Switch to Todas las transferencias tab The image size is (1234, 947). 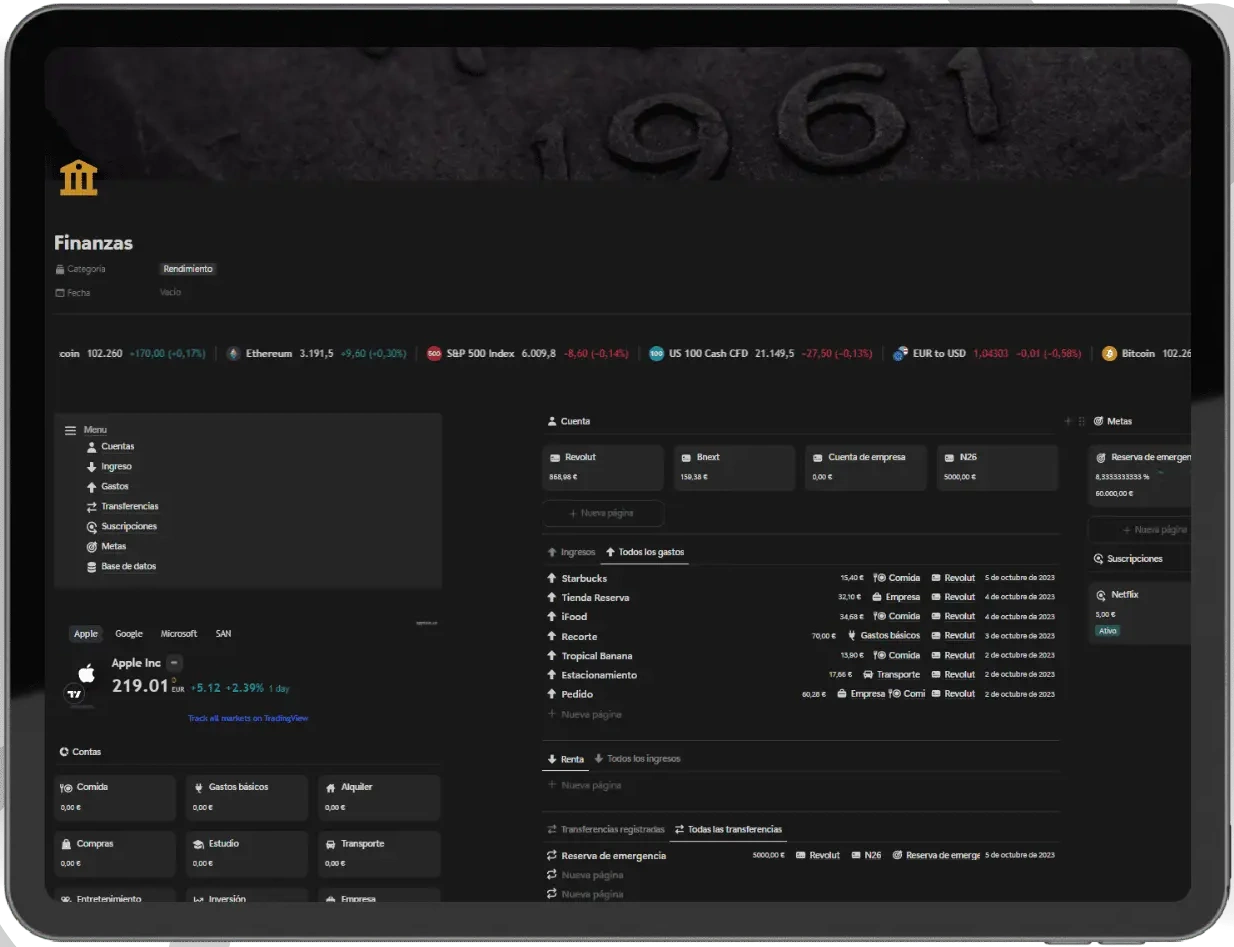(728, 830)
